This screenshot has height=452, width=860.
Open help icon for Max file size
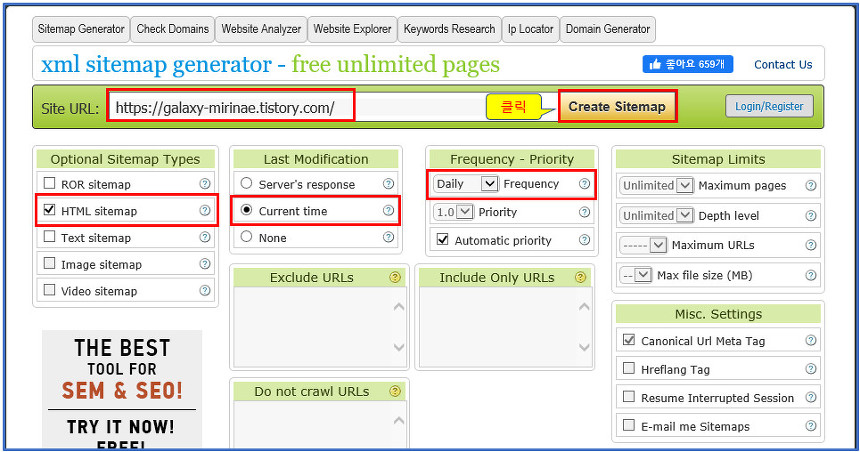811,275
